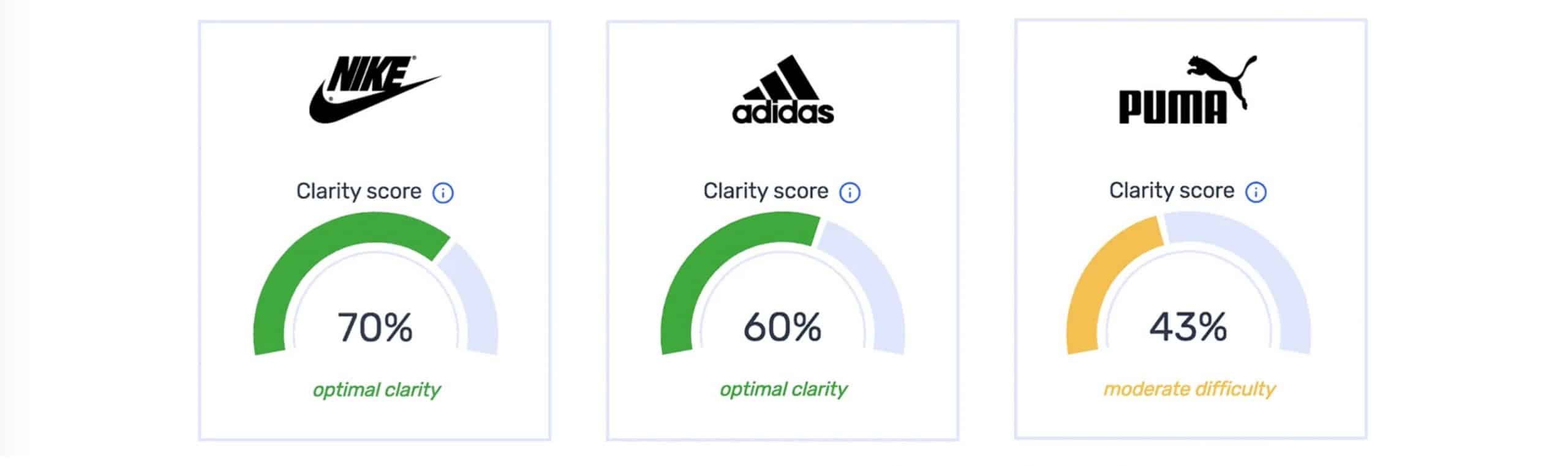Open info icon beside Adidas Clarity score

pyautogui.click(x=850, y=192)
